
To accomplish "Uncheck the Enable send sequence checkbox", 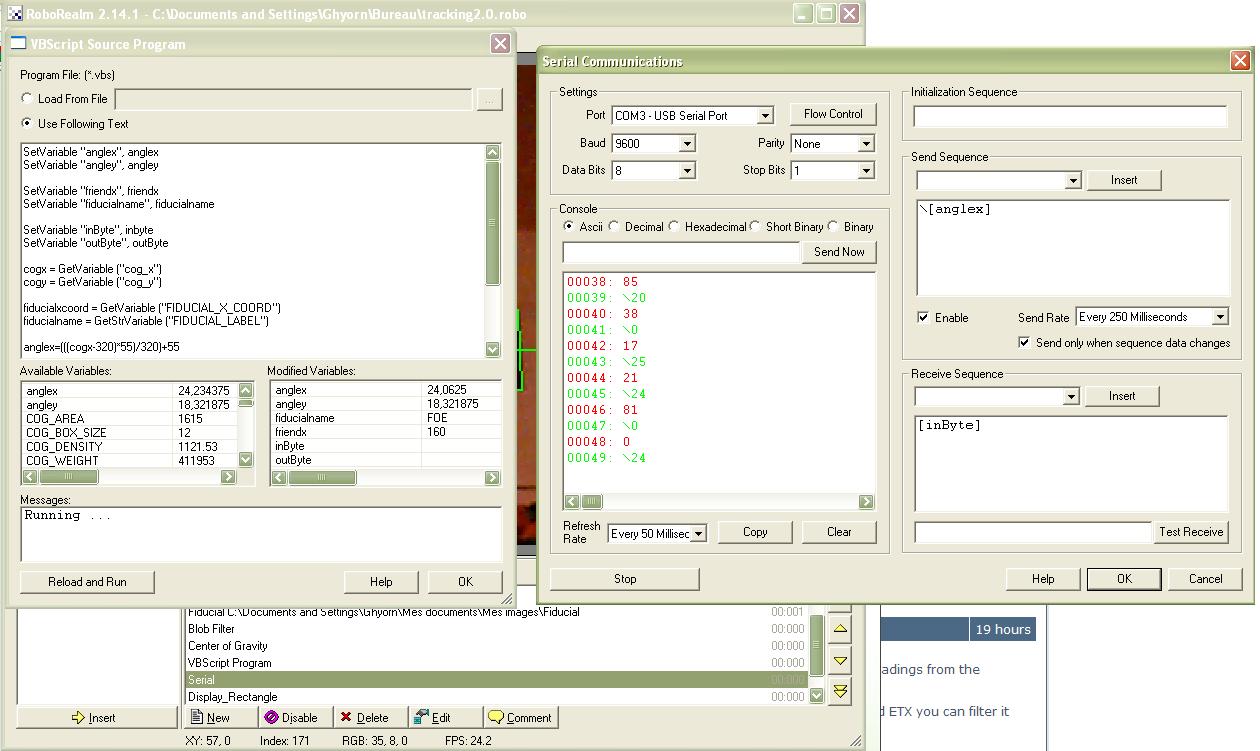I will tap(923, 317).
